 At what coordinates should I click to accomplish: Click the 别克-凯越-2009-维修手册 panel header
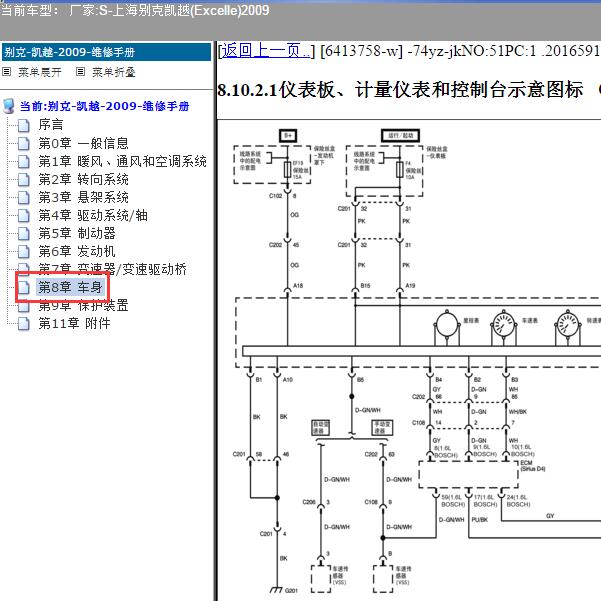(107, 52)
